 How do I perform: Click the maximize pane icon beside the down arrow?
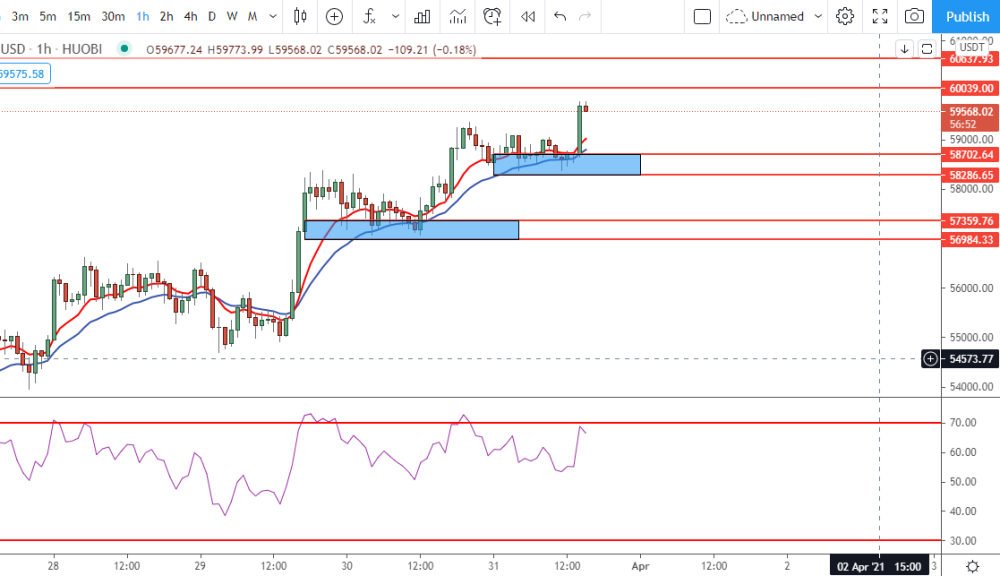[x=927, y=48]
